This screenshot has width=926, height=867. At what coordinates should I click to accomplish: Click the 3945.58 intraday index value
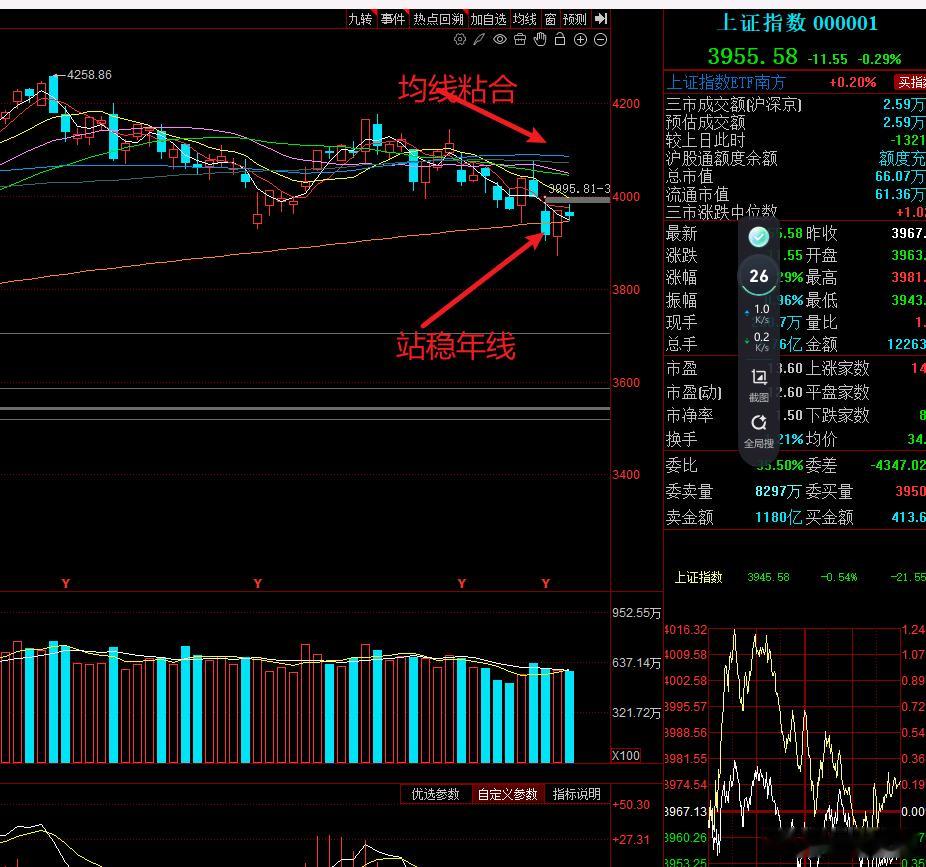coord(768,577)
